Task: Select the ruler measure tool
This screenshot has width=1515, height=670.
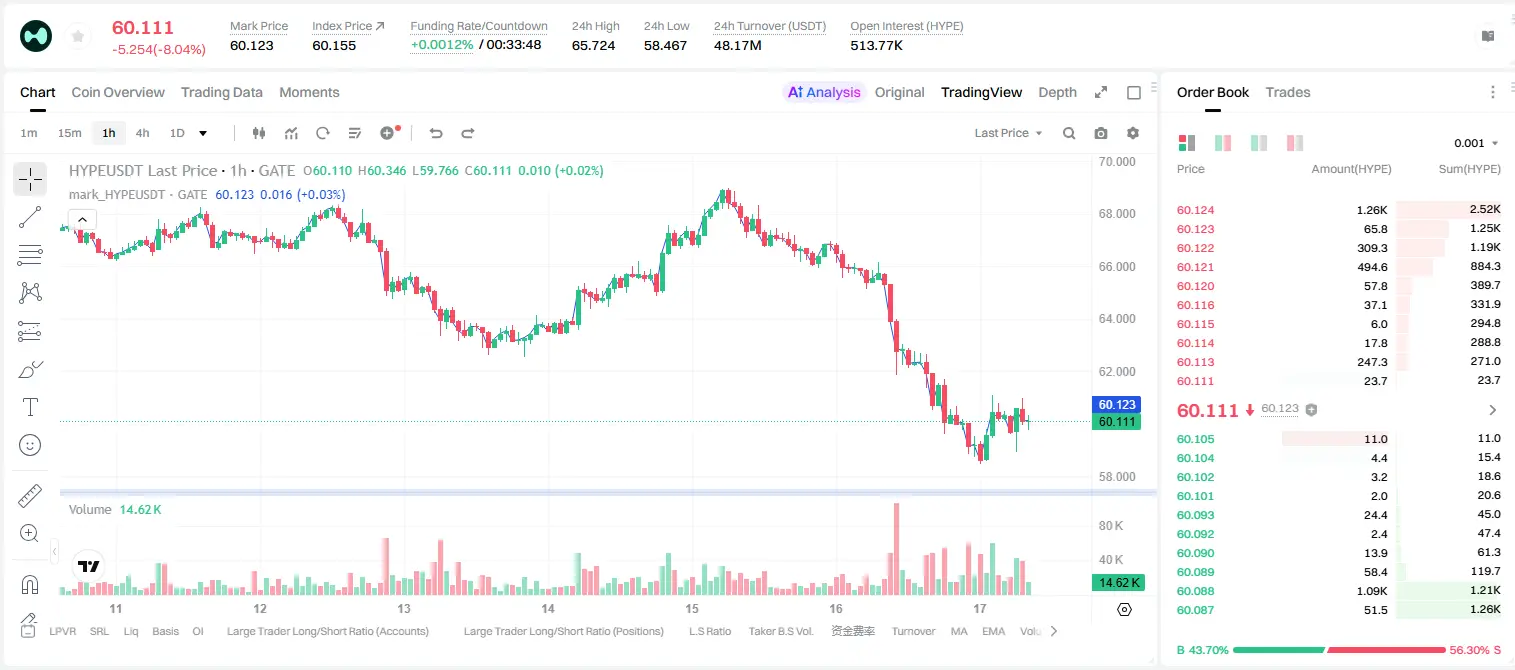Action: (x=30, y=496)
